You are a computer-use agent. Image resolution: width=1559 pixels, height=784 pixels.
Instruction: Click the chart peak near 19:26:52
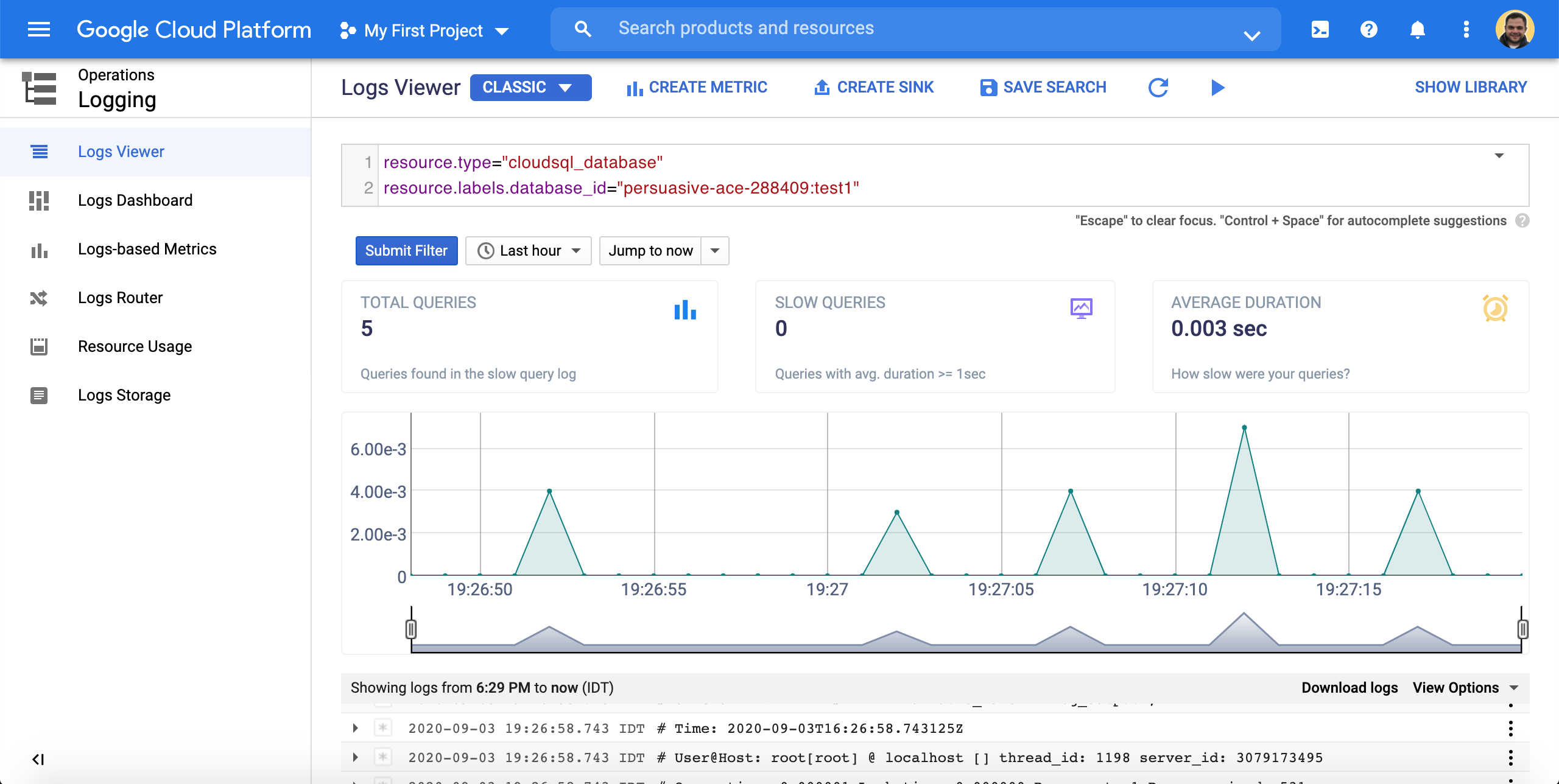coord(549,491)
